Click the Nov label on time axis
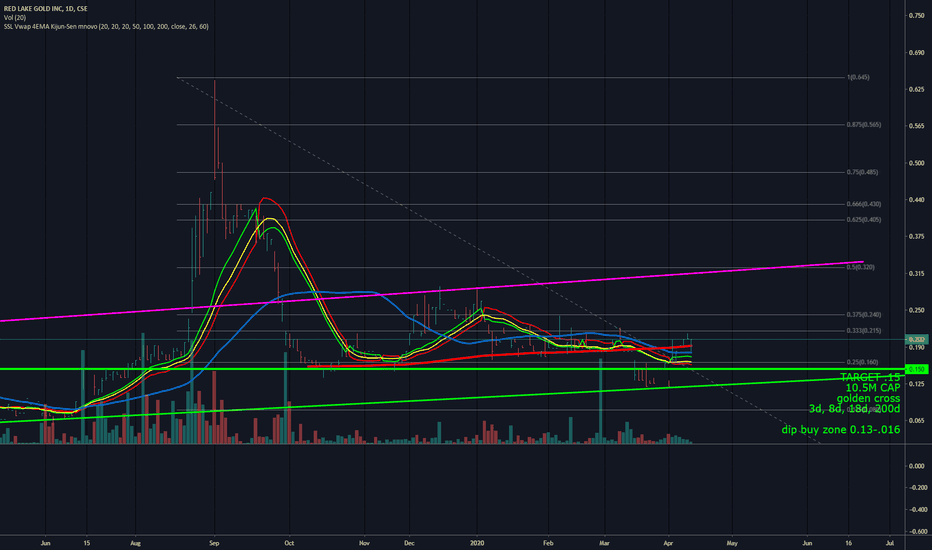The height and width of the screenshot is (550, 932). point(365,543)
